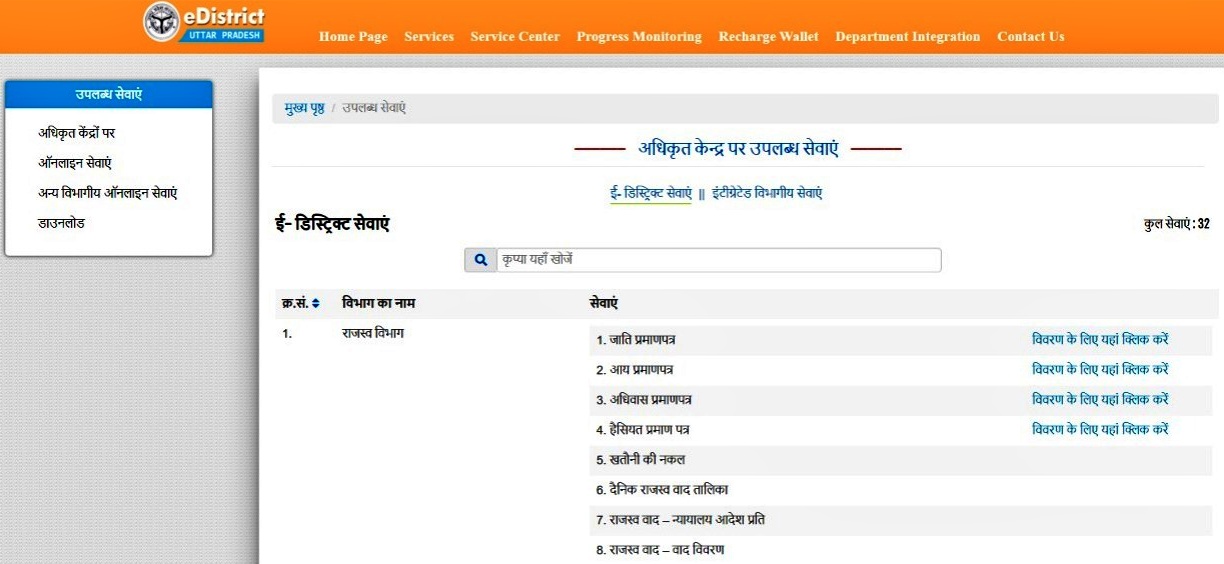This screenshot has height=564, width=1224.
Task: Open Recharge Wallet menu
Action: pos(768,36)
